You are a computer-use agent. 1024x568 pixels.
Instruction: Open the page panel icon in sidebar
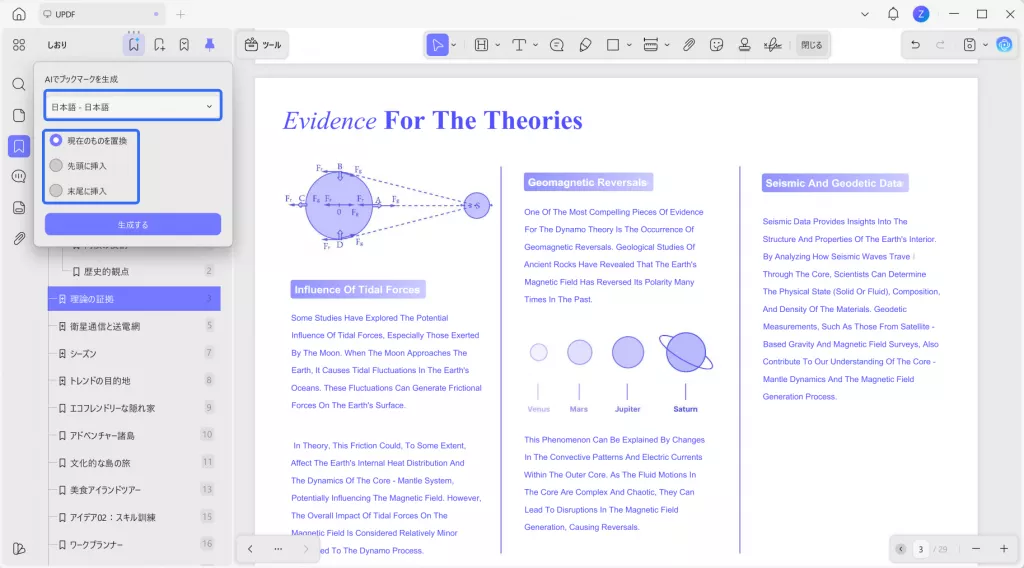click(x=19, y=116)
